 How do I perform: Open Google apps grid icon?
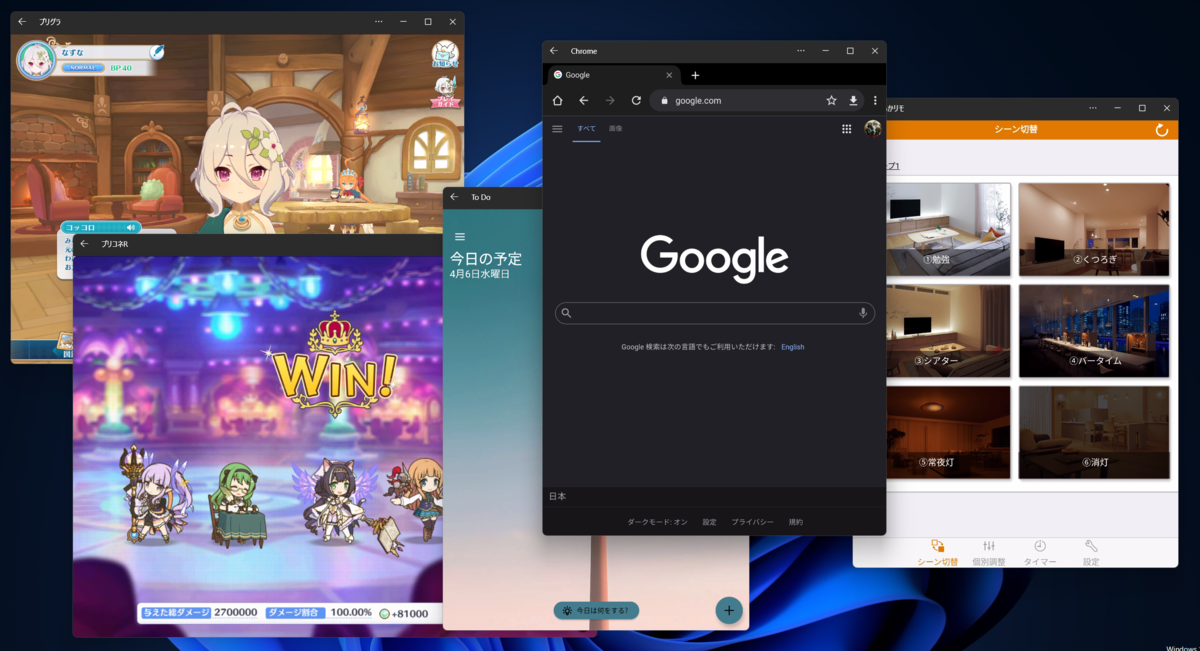tap(846, 128)
